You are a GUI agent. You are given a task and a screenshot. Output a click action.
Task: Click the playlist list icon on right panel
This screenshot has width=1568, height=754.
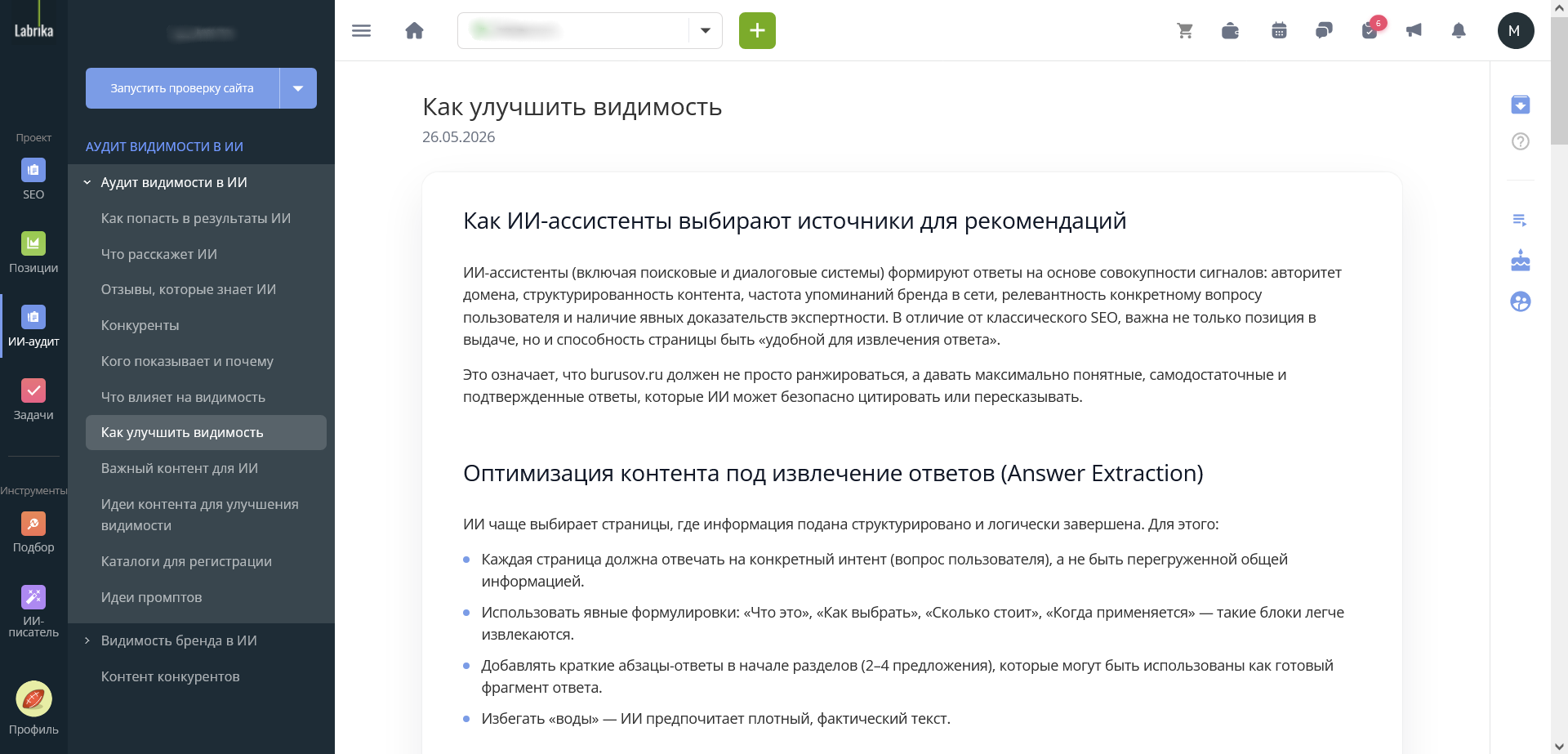pos(1520,220)
